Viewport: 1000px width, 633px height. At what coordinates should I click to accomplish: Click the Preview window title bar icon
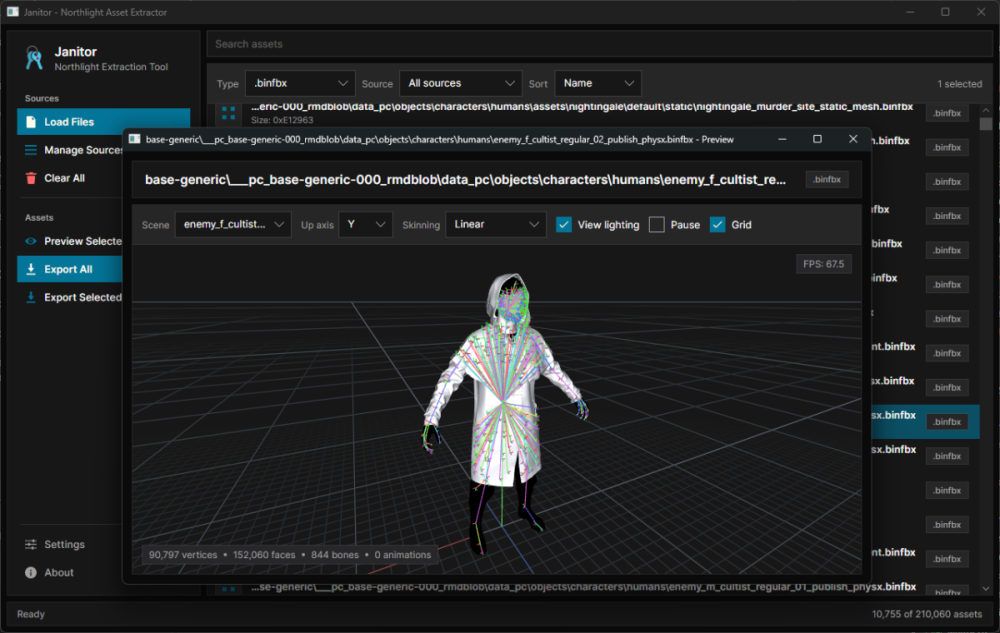pos(135,139)
